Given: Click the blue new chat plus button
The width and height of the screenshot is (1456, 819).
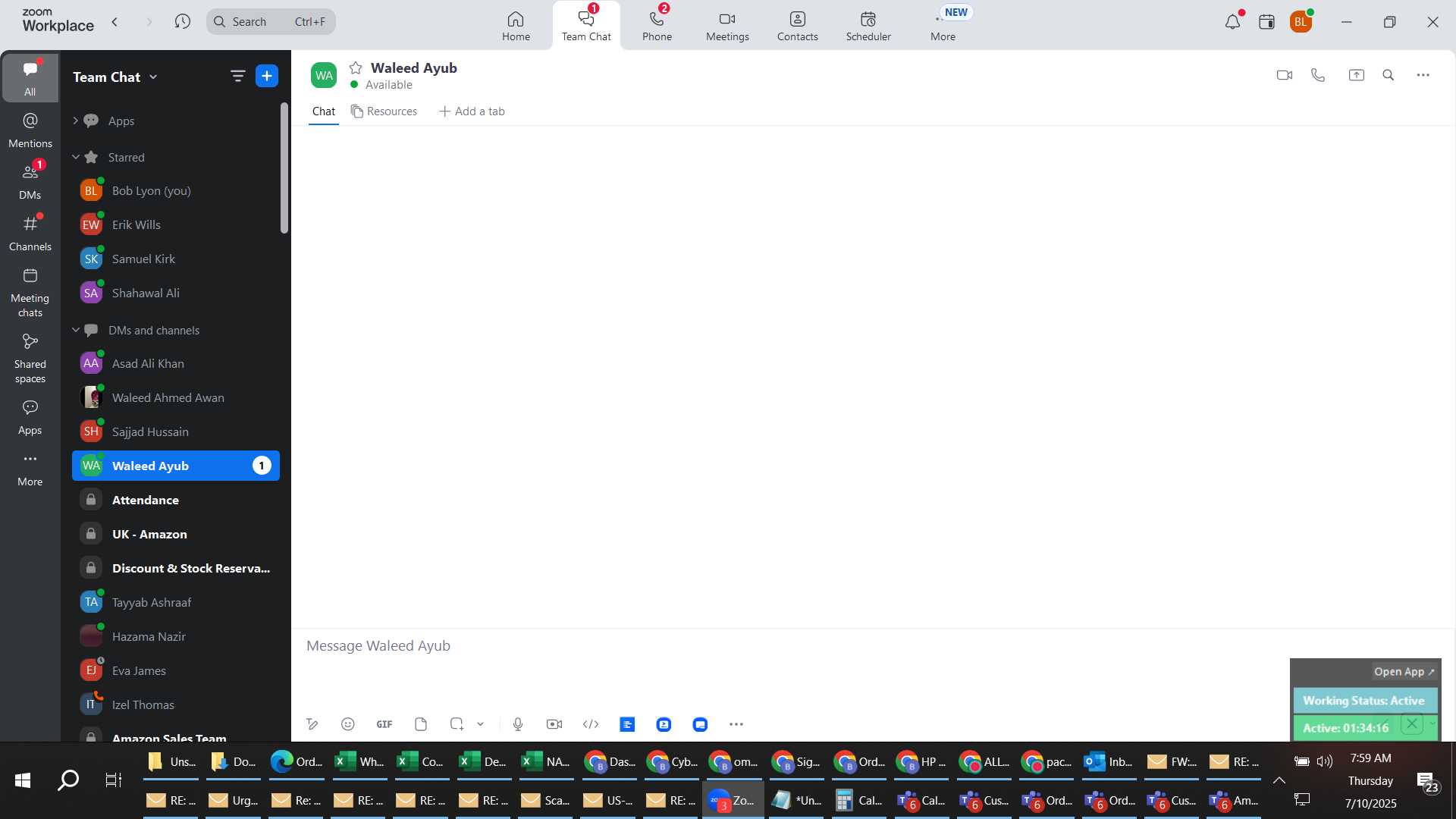Looking at the screenshot, I should [267, 76].
